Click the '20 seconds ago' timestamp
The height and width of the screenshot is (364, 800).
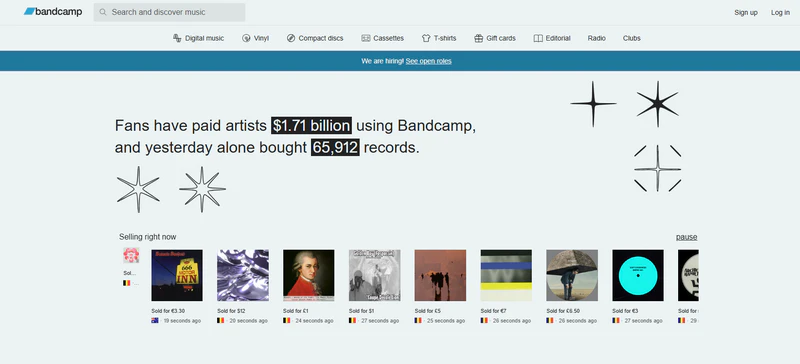[248, 321]
